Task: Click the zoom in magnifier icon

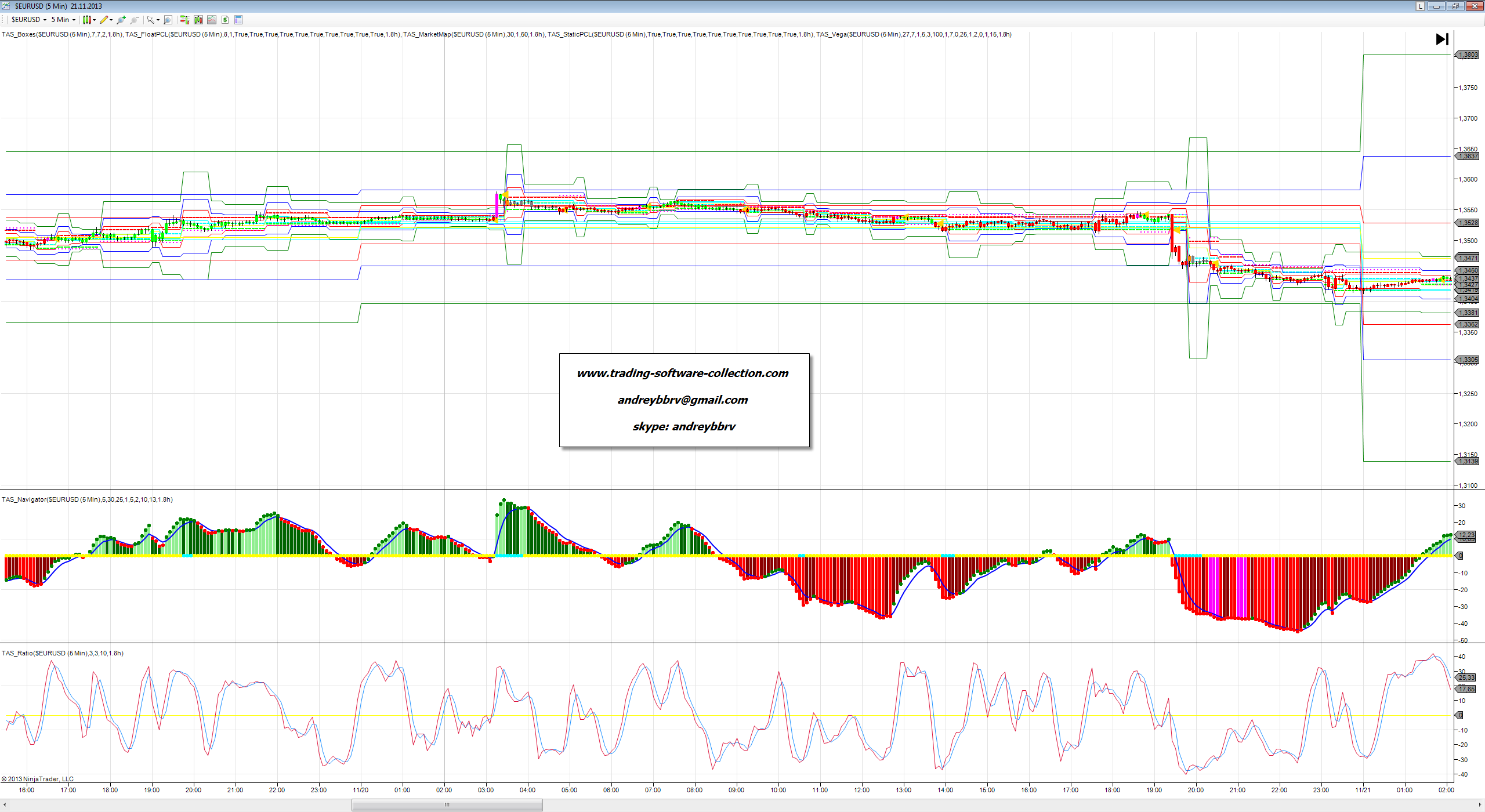Action: point(121,20)
